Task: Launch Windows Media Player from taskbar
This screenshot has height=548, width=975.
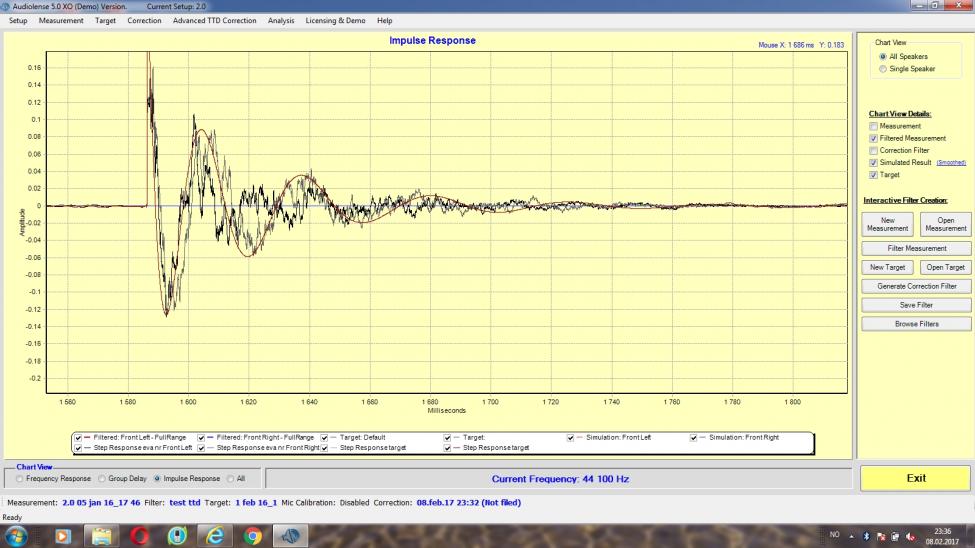Action: [x=63, y=535]
